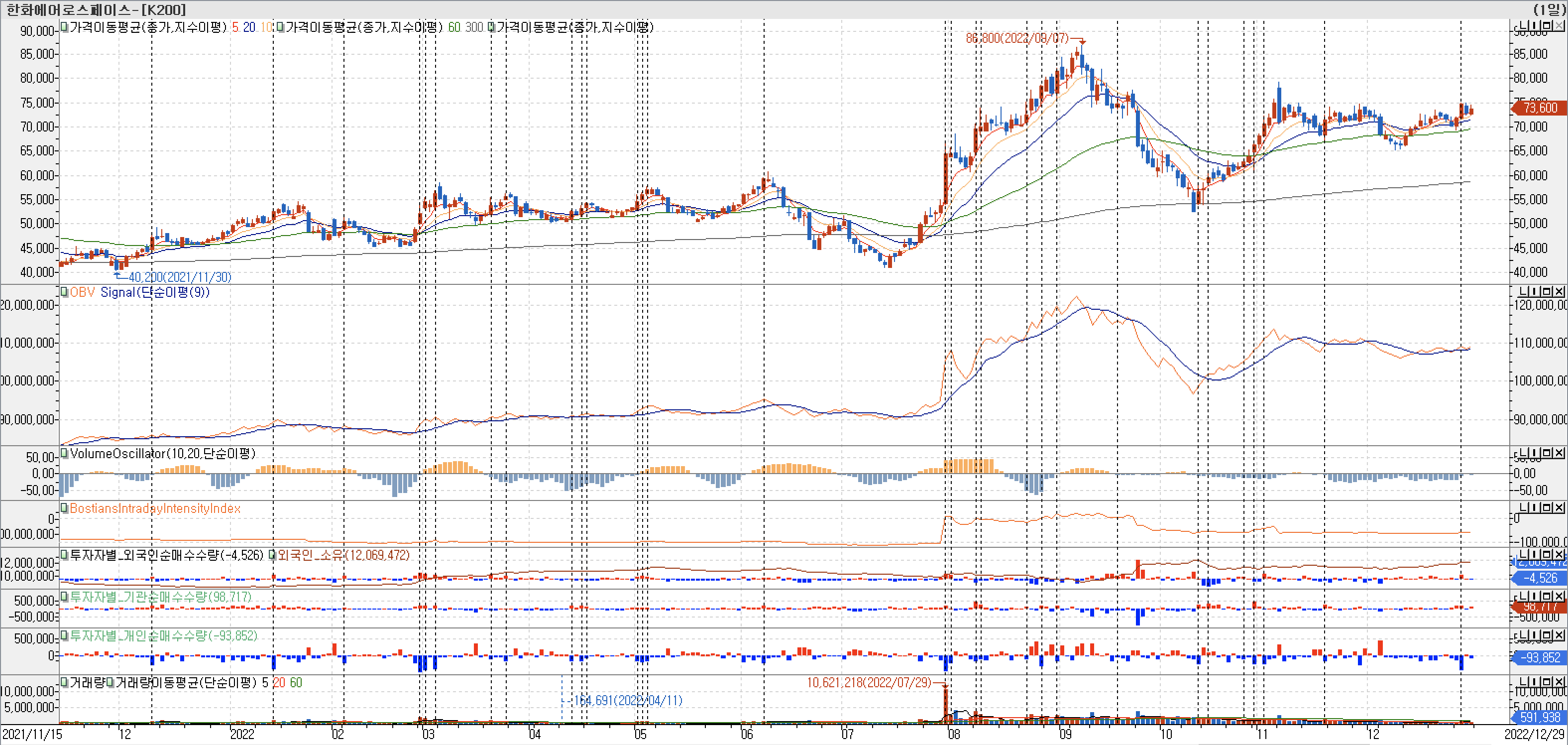Click the L-shaped icon in the price chart panel
1568x745 pixels.
pos(1524,25)
